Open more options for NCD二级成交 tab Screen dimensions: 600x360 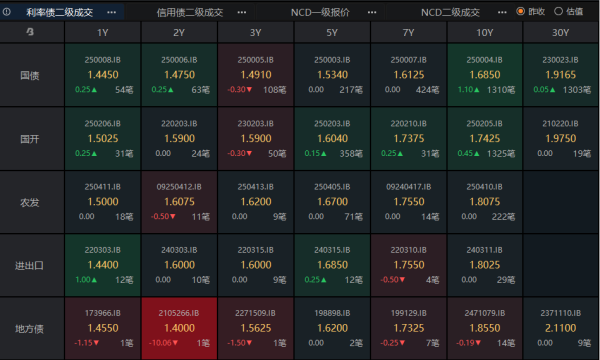point(502,12)
